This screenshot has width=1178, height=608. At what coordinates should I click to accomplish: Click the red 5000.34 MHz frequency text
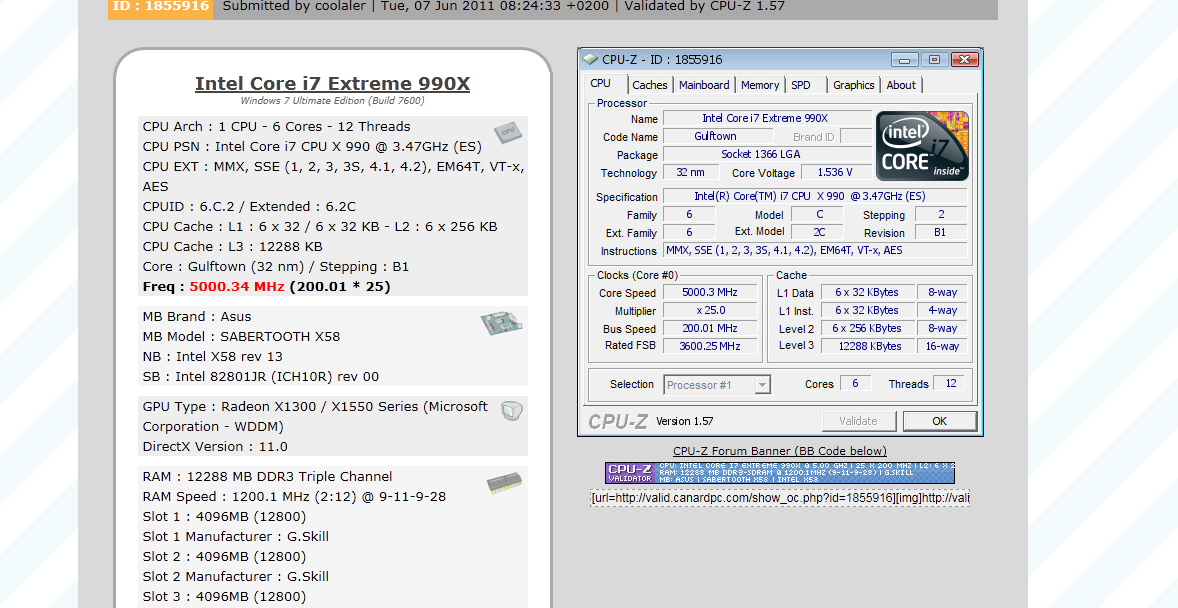pos(237,286)
